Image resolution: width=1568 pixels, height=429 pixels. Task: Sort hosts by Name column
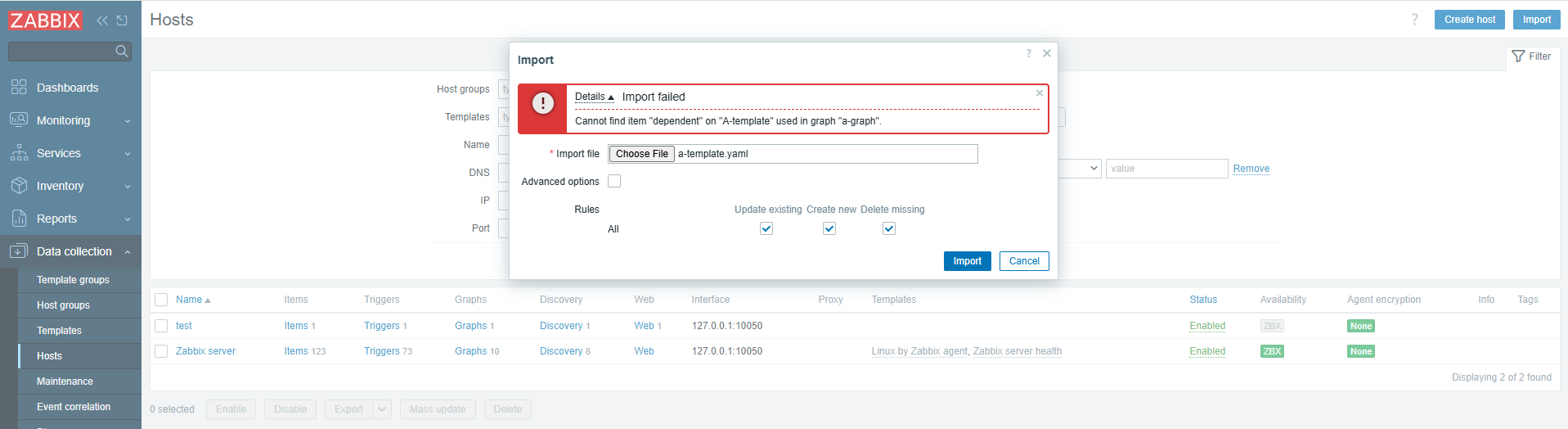pyautogui.click(x=193, y=300)
